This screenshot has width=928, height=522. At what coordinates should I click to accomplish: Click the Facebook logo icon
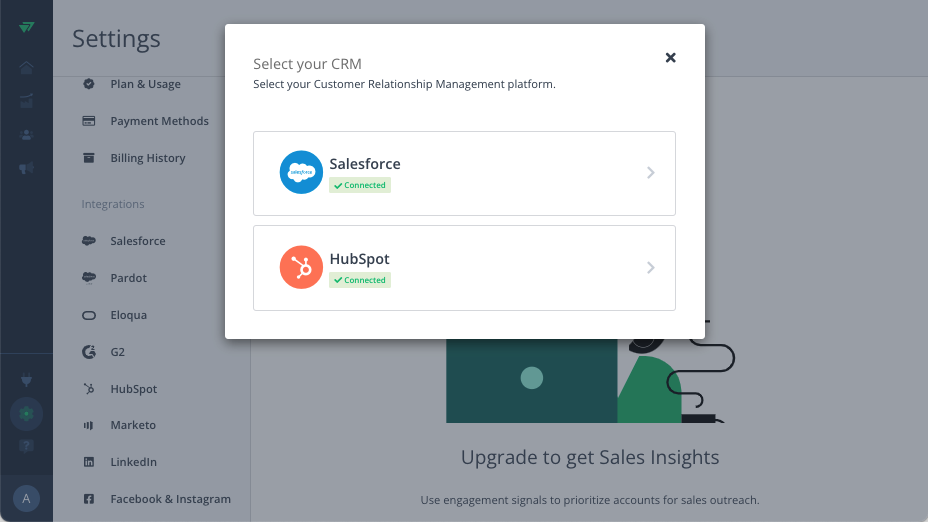89,499
